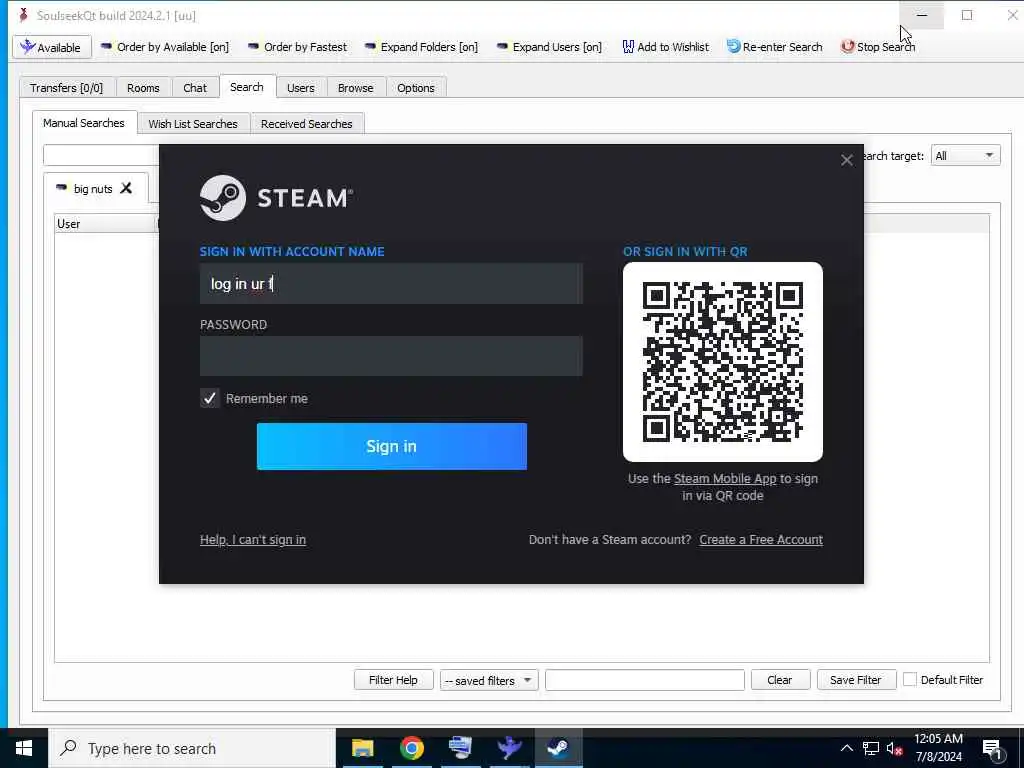
Task: Open the Options tab
Action: point(415,88)
